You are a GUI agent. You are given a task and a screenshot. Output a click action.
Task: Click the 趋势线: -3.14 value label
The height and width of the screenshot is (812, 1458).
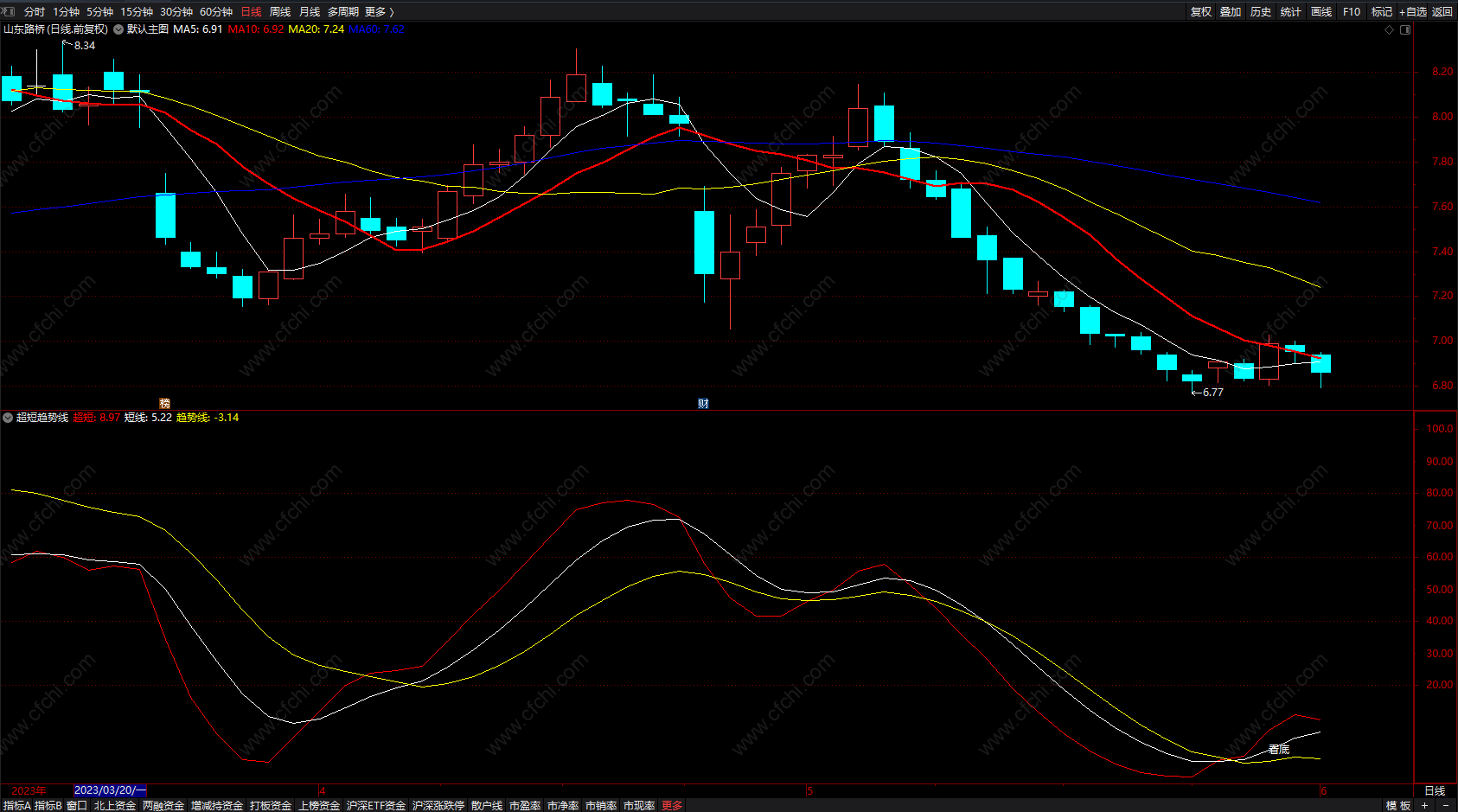[x=208, y=418]
